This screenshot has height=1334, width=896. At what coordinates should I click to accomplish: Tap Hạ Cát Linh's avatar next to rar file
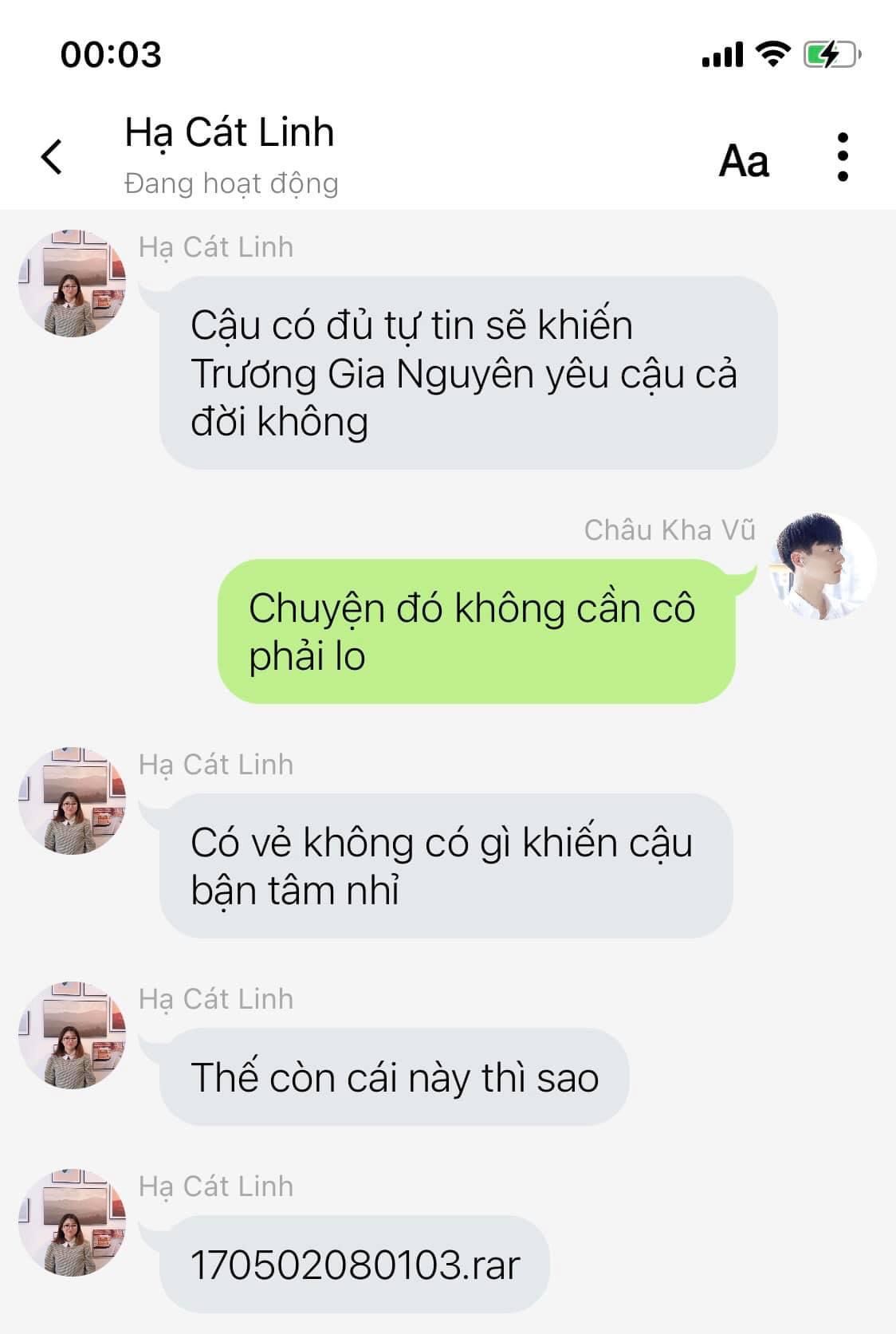73,1223
